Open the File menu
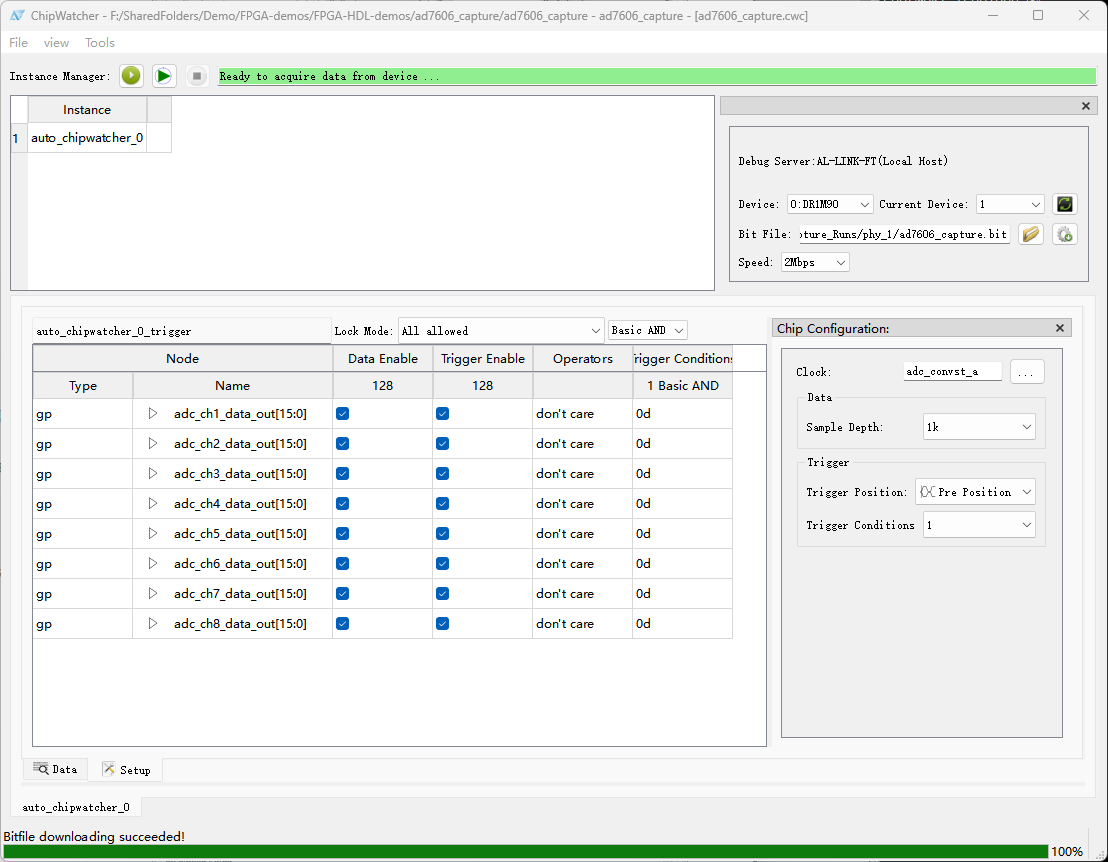This screenshot has height=862, width=1108. (18, 42)
